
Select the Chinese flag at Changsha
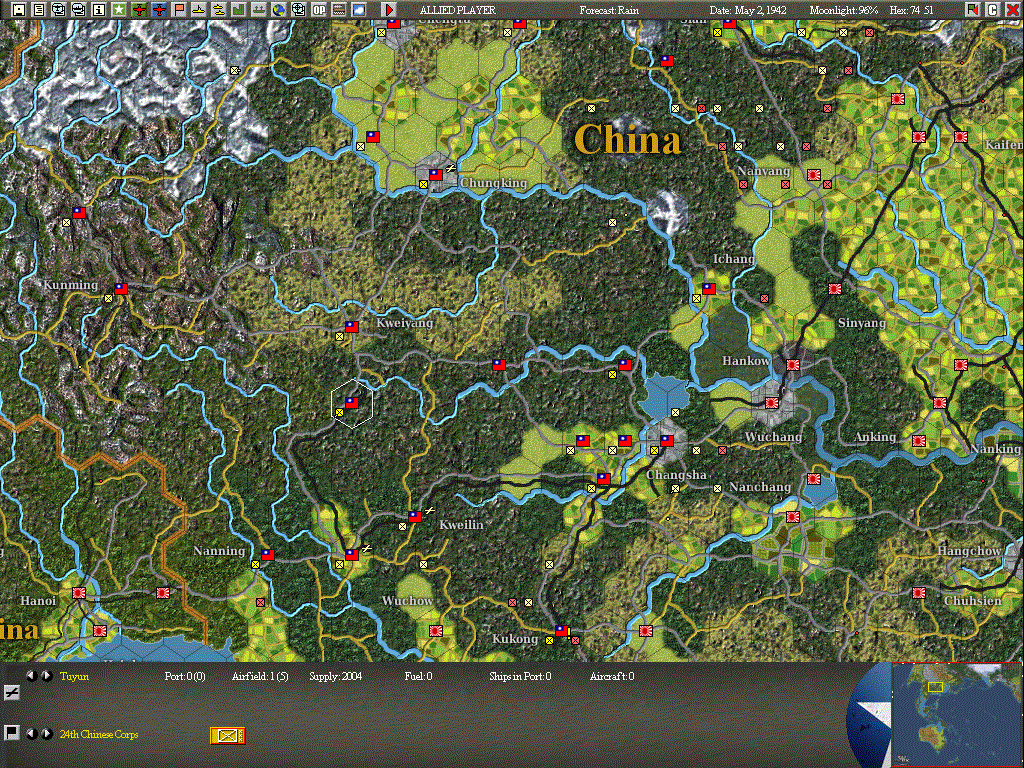point(667,441)
